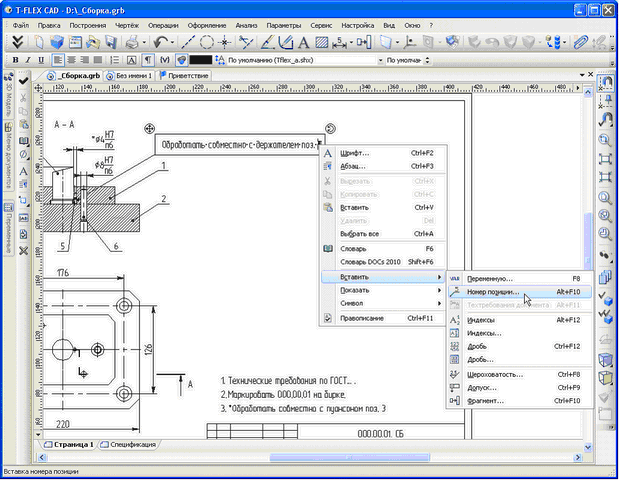
Task: Click the text tool A icon in the top toolbar
Action: tap(304, 43)
